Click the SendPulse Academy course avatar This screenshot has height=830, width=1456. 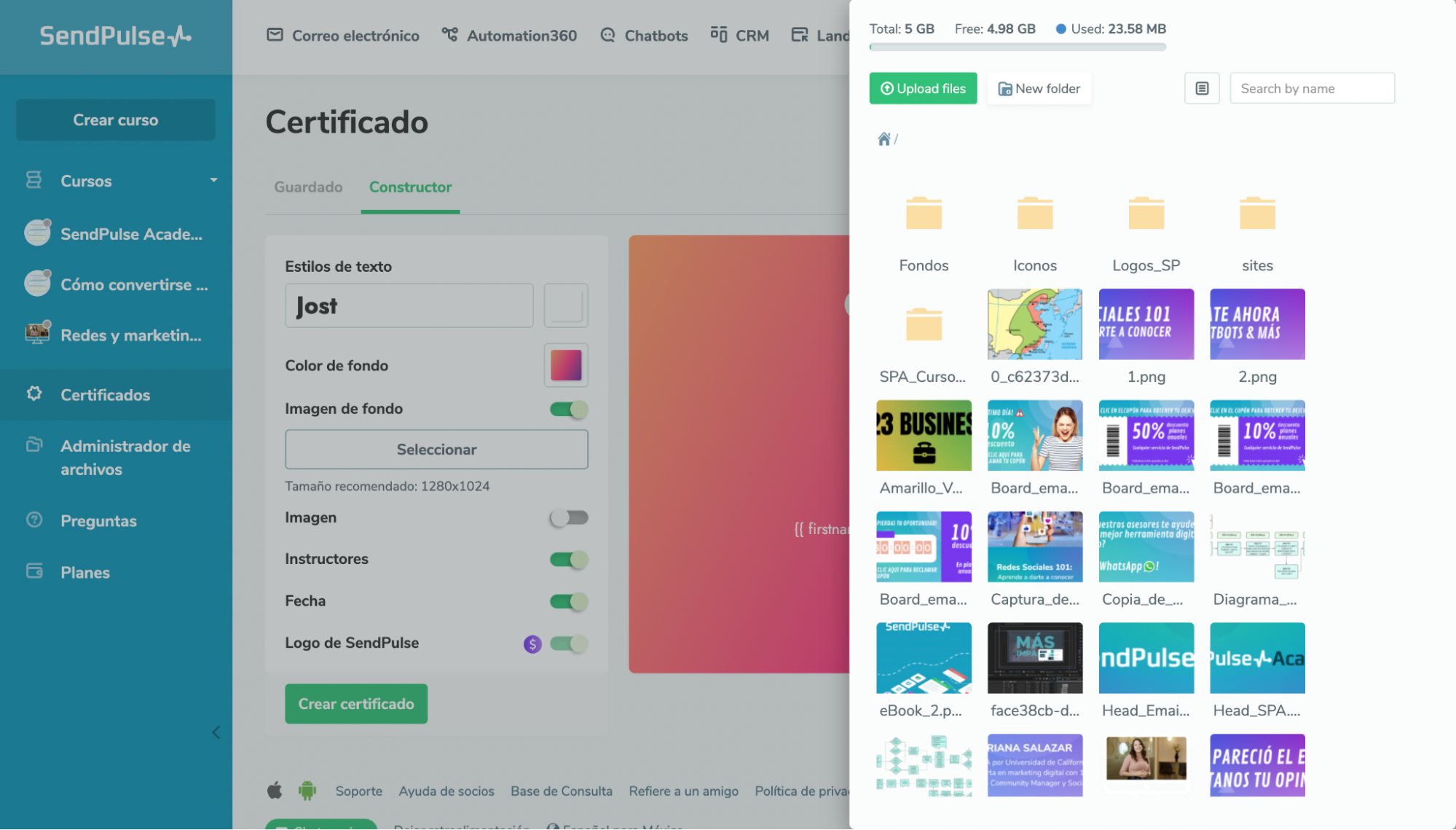pyautogui.click(x=37, y=232)
